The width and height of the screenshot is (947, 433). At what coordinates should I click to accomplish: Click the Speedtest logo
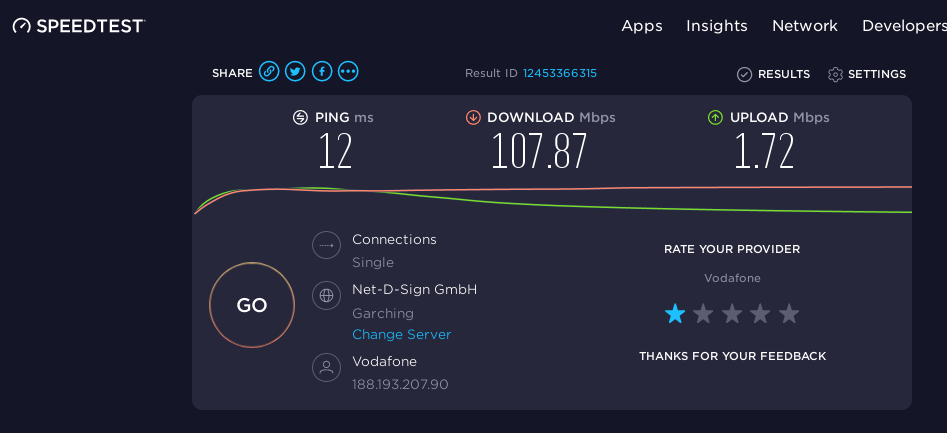(x=79, y=26)
